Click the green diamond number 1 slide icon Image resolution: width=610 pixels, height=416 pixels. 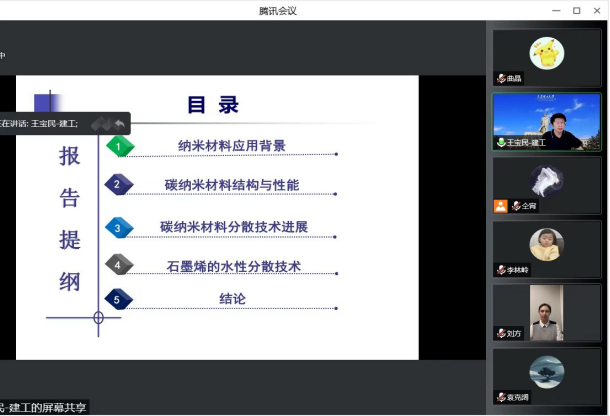(x=118, y=147)
